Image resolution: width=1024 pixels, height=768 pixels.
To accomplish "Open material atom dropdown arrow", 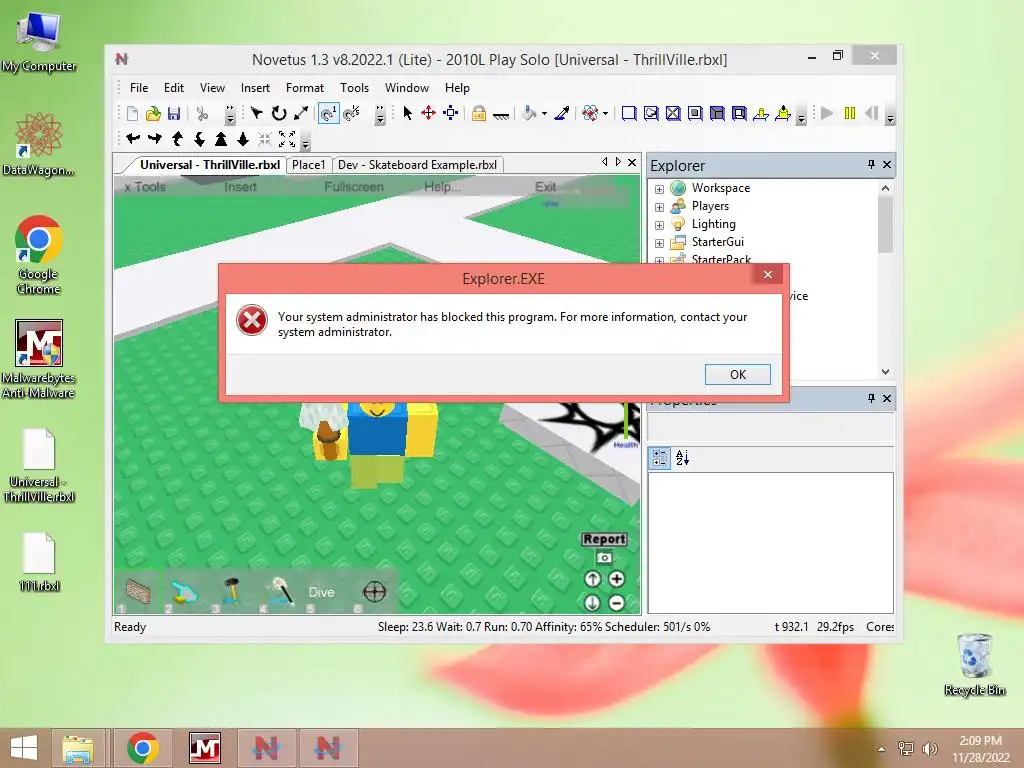I will coord(605,114).
